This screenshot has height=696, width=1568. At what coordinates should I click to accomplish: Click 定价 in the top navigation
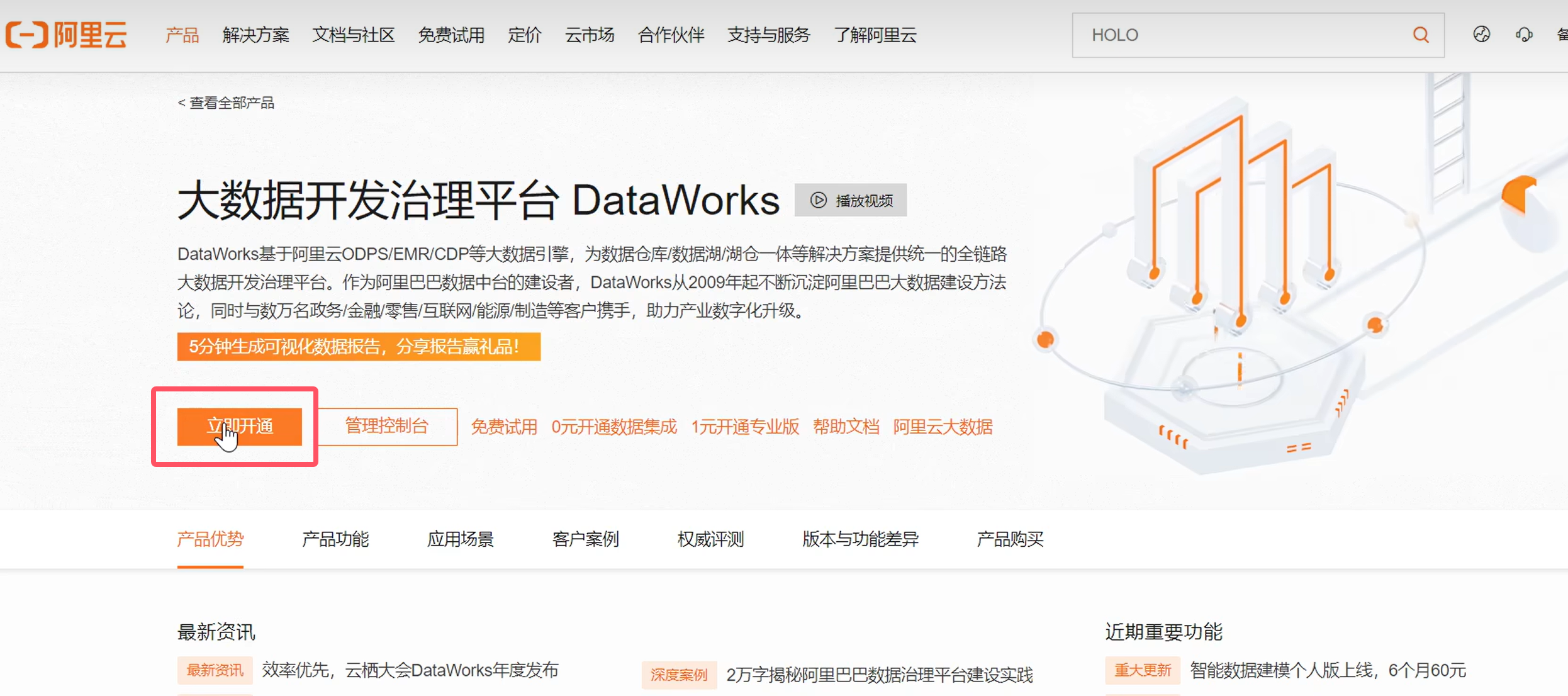(x=524, y=35)
